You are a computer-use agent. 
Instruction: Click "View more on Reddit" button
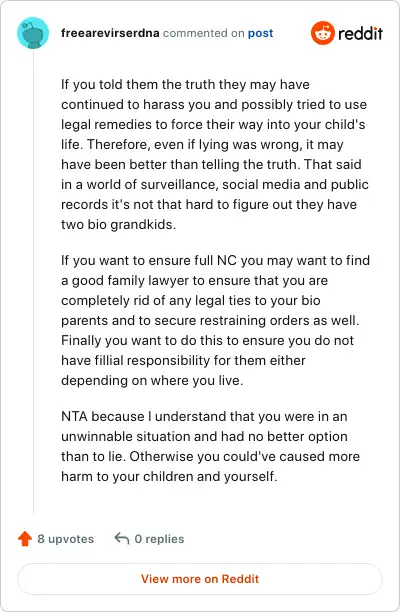coord(200,579)
